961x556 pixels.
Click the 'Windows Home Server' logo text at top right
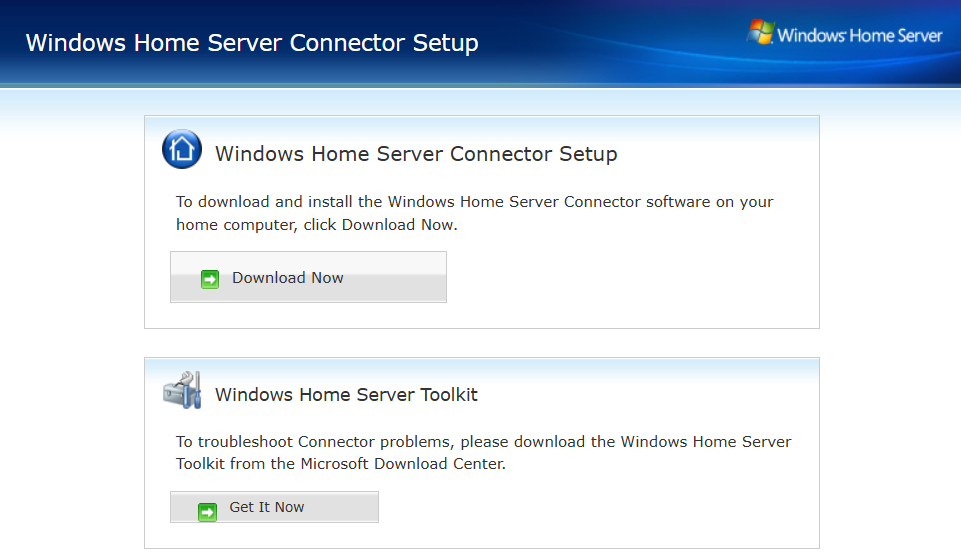(859, 36)
